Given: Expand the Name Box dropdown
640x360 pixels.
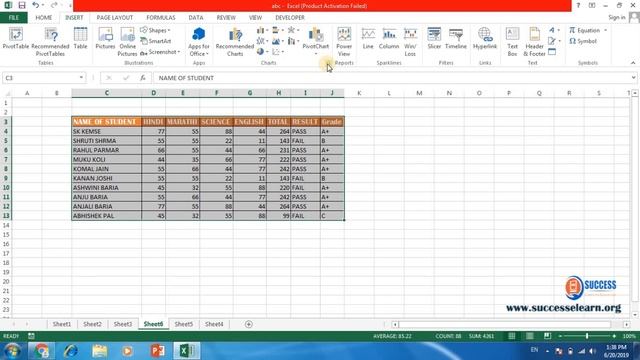Looking at the screenshot, I should pyautogui.click(x=81, y=78).
